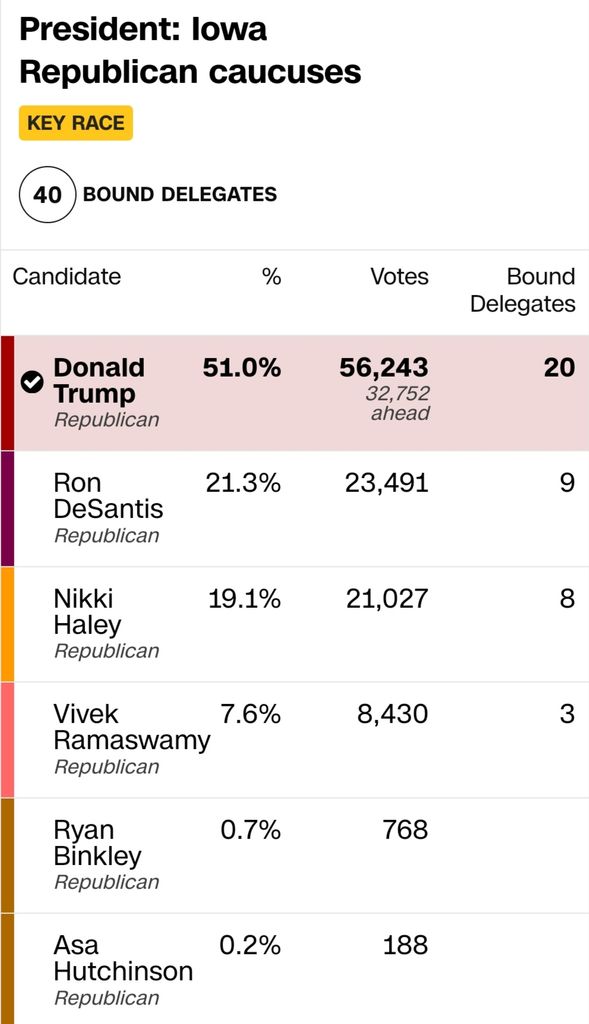Click the 40 bound delegates circle badge
Screen dimensions: 589x1024
(48, 195)
